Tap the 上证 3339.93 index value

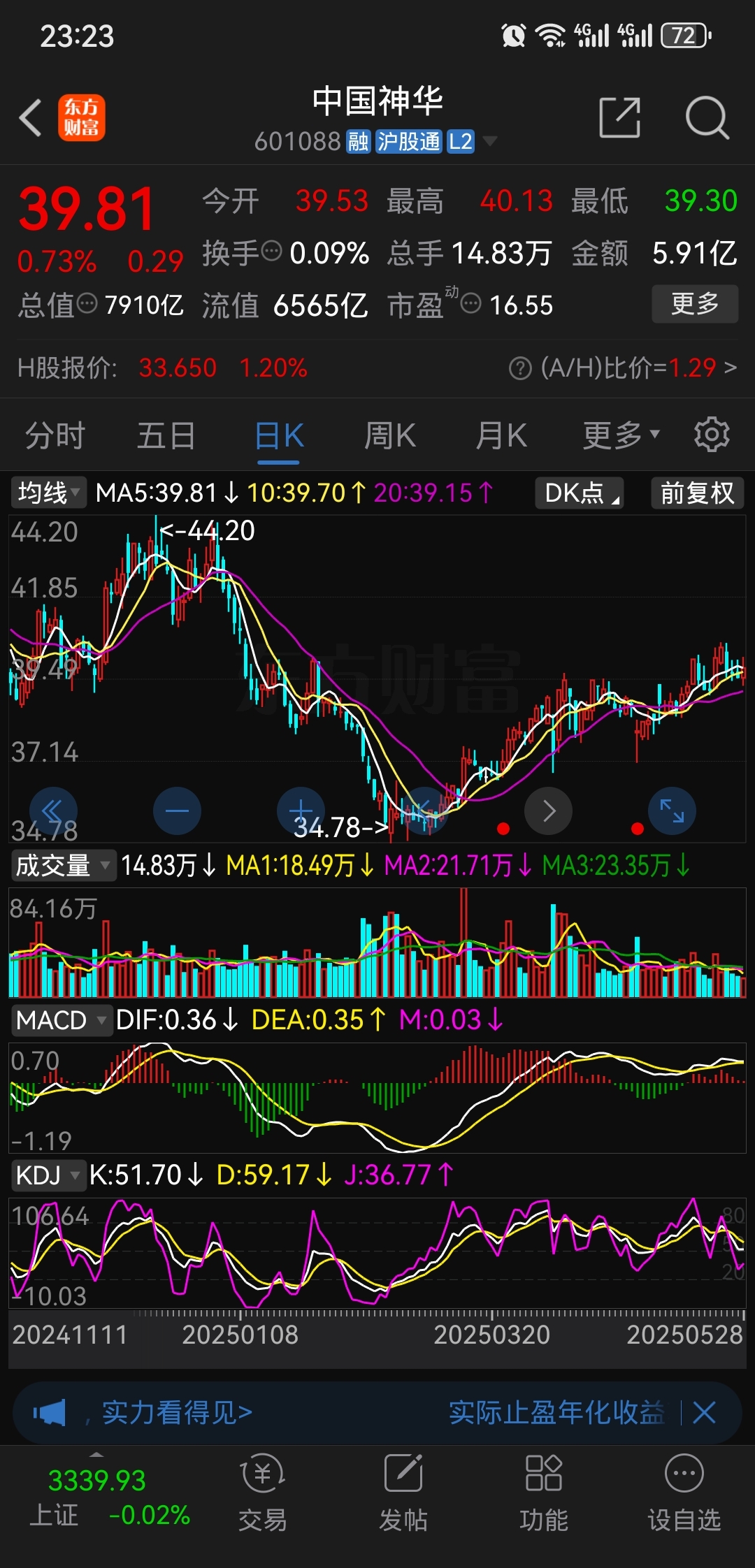[x=97, y=1481]
